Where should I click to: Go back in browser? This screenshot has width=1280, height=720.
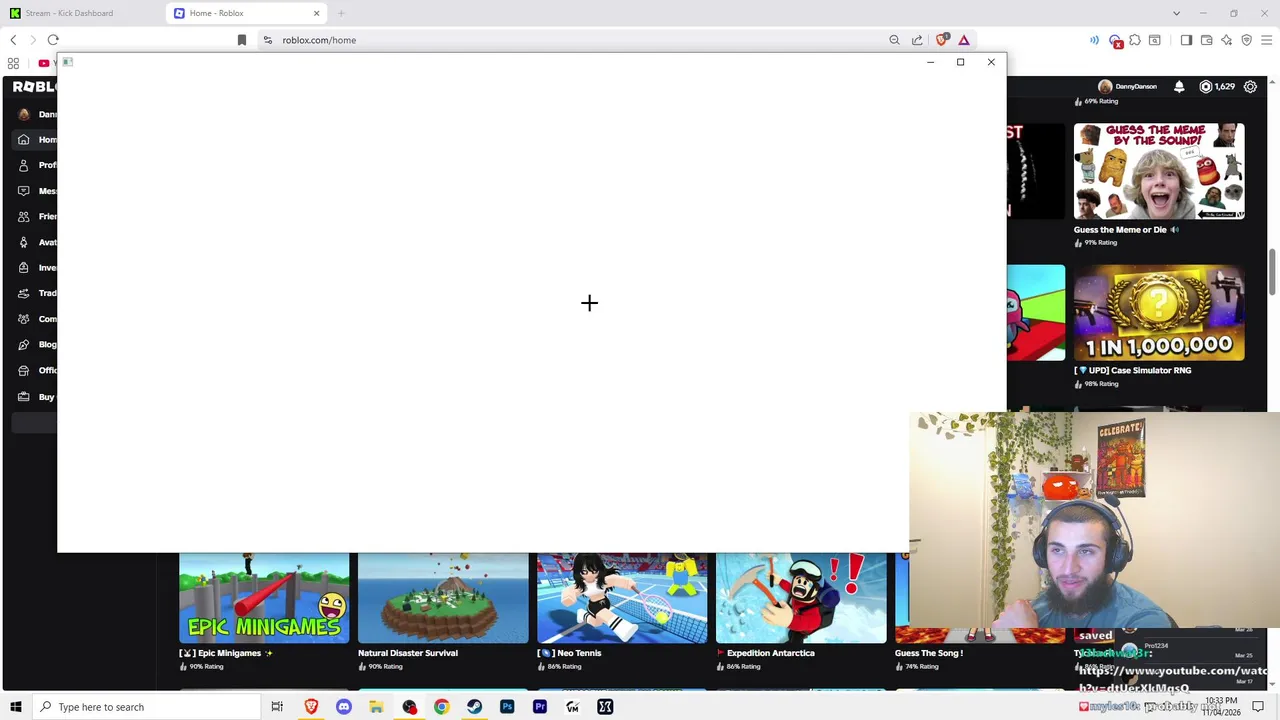tap(13, 40)
